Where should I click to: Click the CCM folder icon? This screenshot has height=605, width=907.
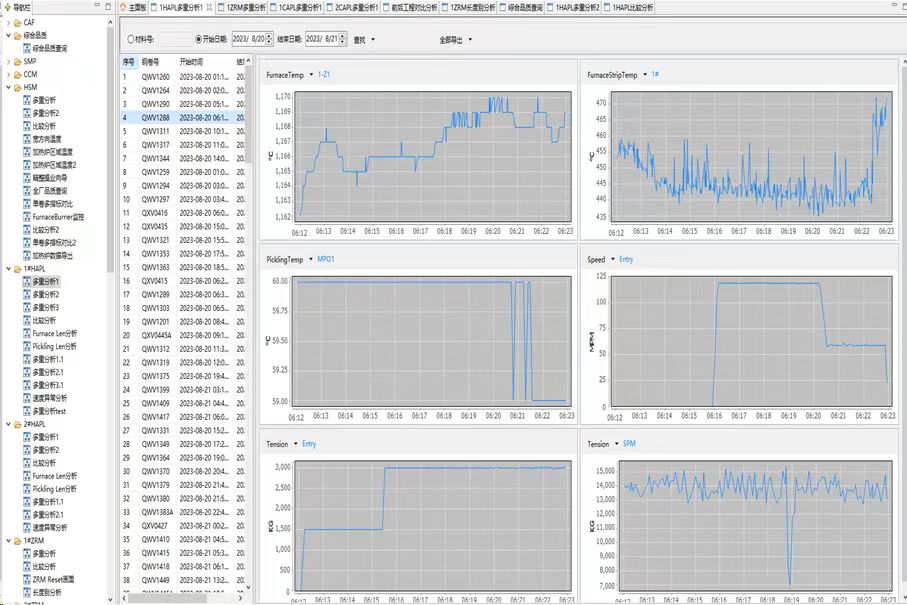coord(17,75)
